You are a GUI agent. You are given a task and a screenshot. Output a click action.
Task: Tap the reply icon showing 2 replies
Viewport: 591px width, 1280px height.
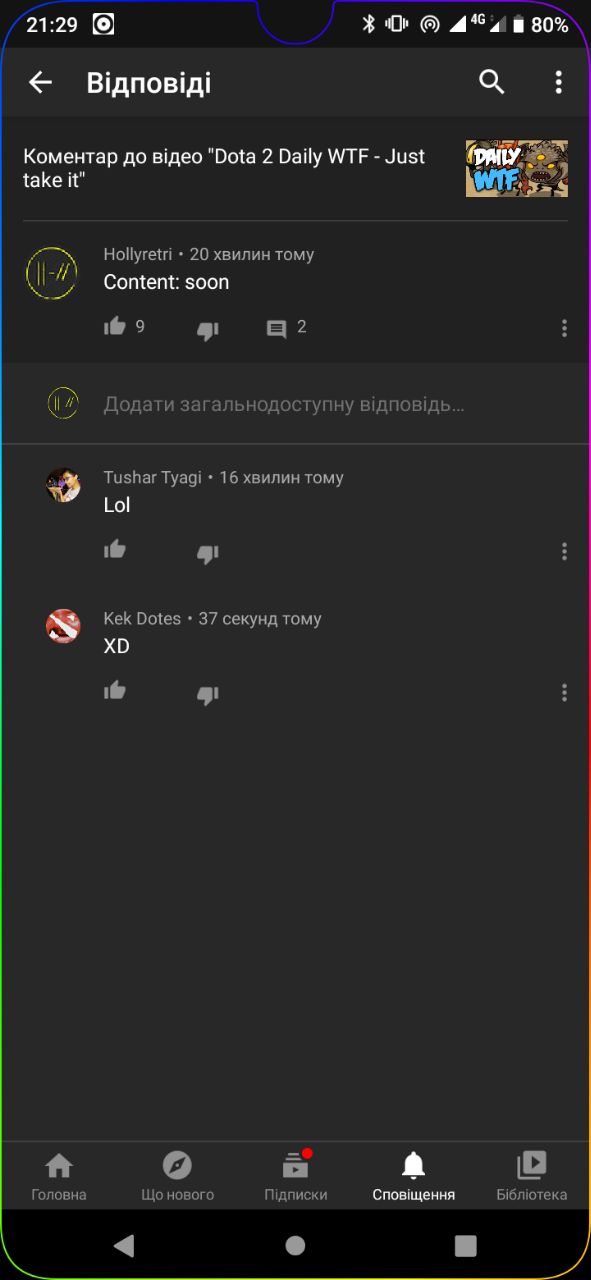277,328
